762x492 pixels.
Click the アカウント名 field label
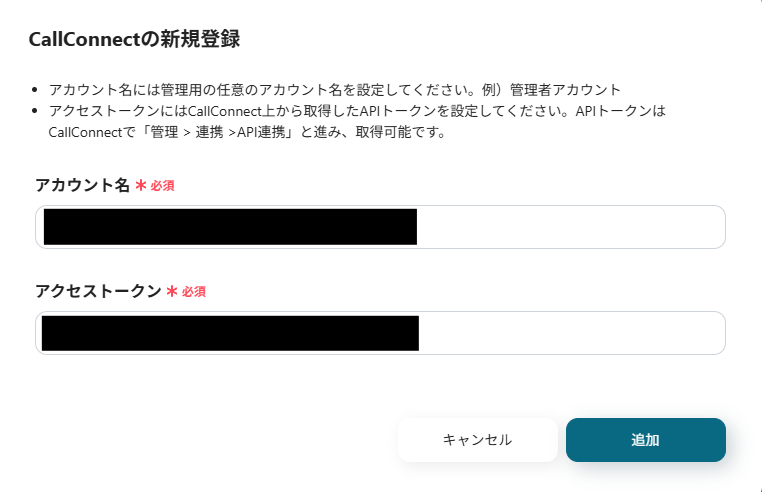(83, 185)
